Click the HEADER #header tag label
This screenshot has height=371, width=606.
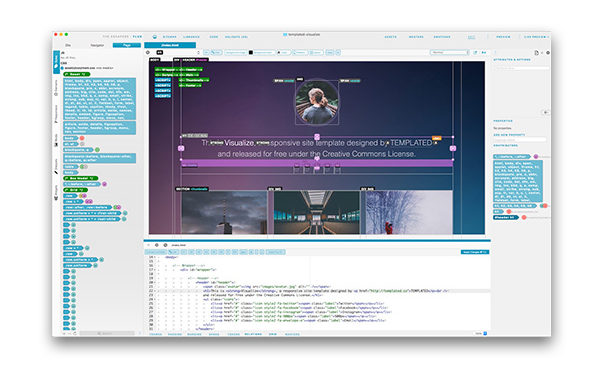[195, 60]
